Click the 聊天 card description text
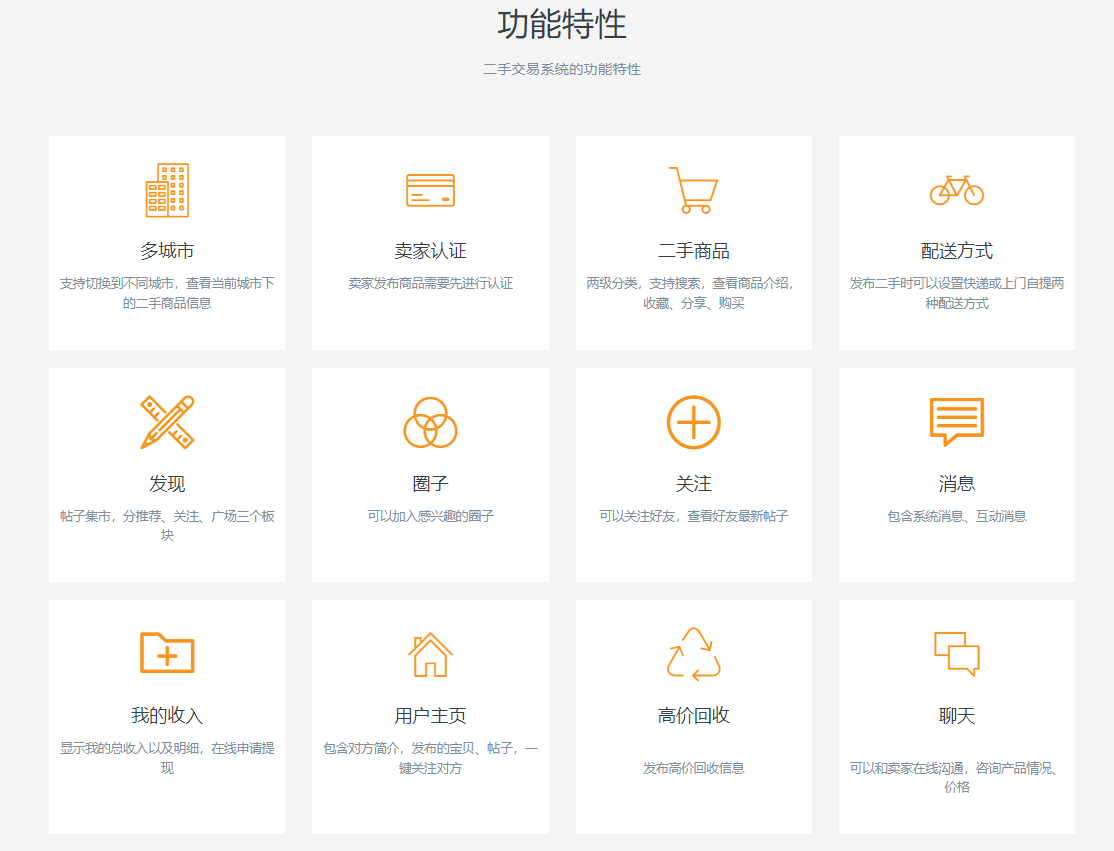 coord(956,777)
